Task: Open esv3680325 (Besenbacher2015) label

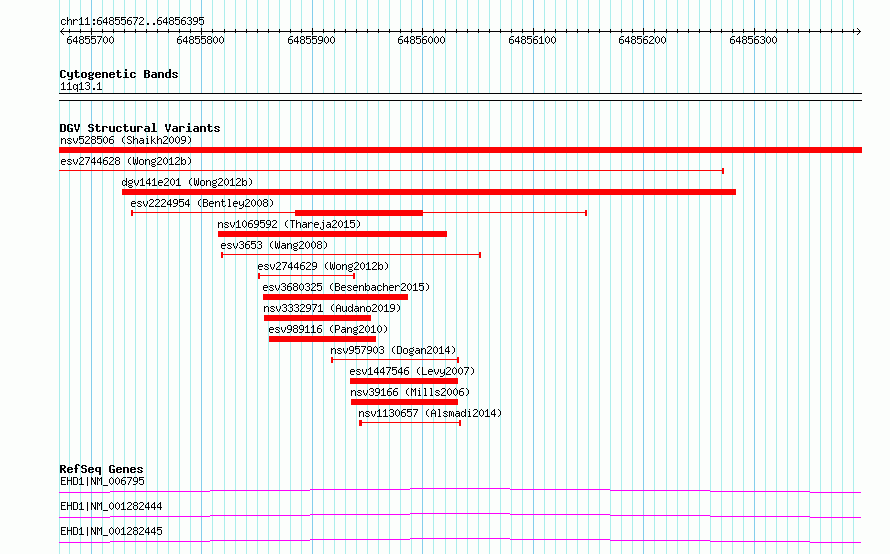Action: pos(346,287)
